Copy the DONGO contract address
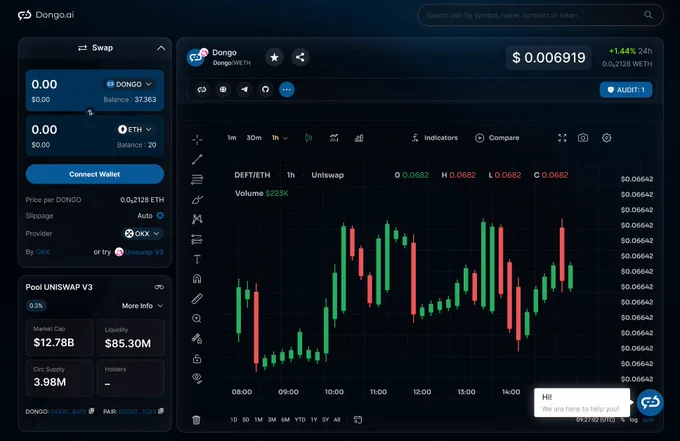This screenshot has width=680, height=441. (92, 411)
